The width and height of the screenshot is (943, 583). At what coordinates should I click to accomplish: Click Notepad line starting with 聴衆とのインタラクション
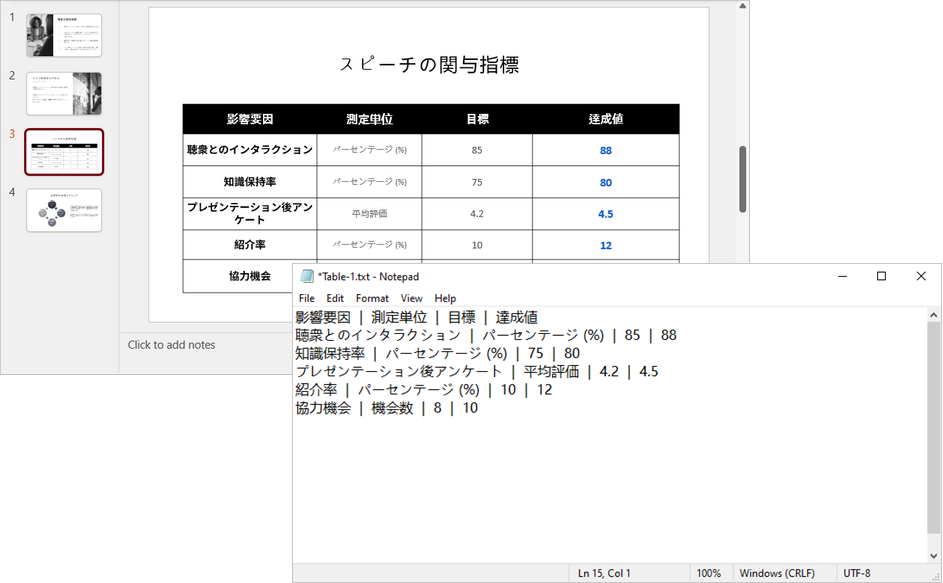coord(486,335)
